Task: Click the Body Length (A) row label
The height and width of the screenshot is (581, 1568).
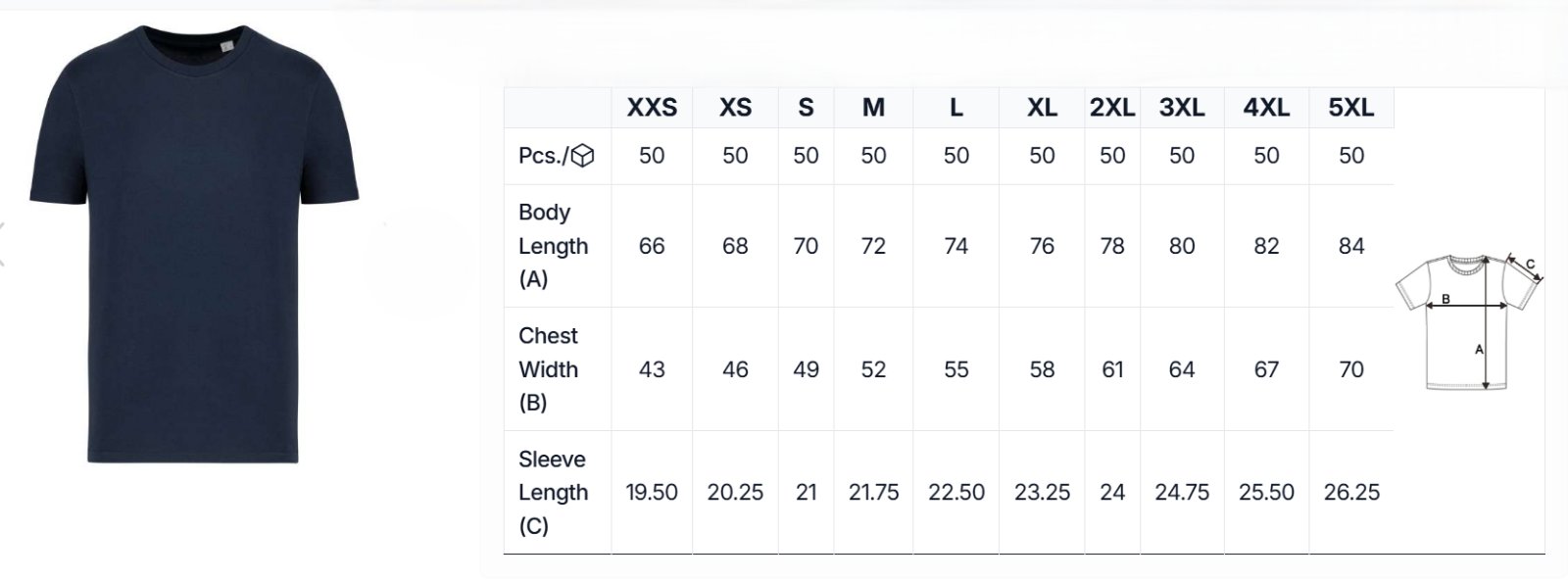Action: pos(553,246)
